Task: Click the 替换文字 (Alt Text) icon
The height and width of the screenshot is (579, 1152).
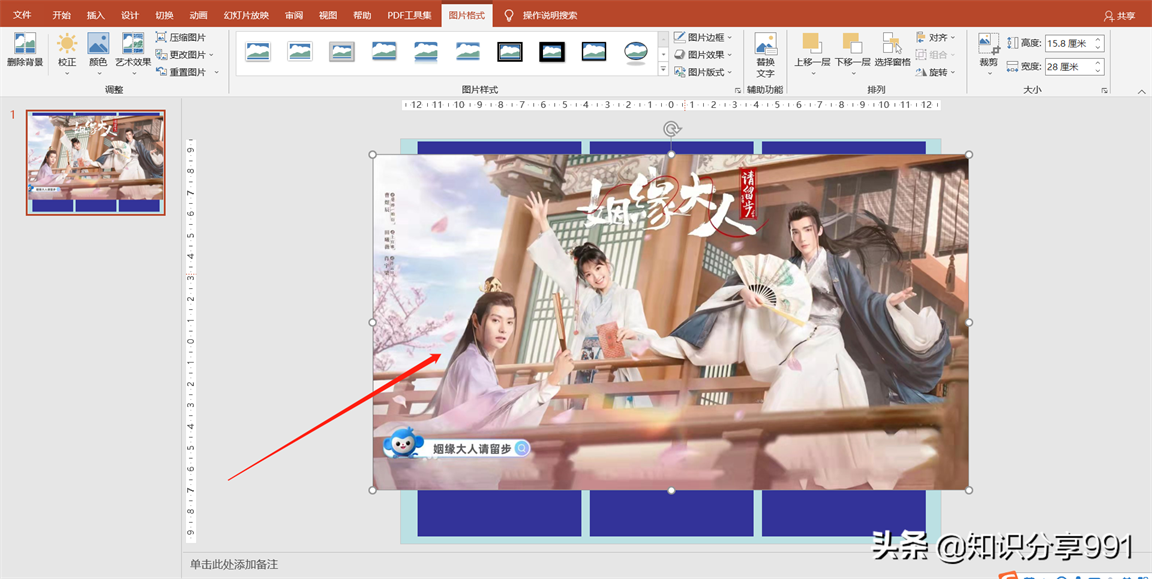Action: pyautogui.click(x=765, y=44)
